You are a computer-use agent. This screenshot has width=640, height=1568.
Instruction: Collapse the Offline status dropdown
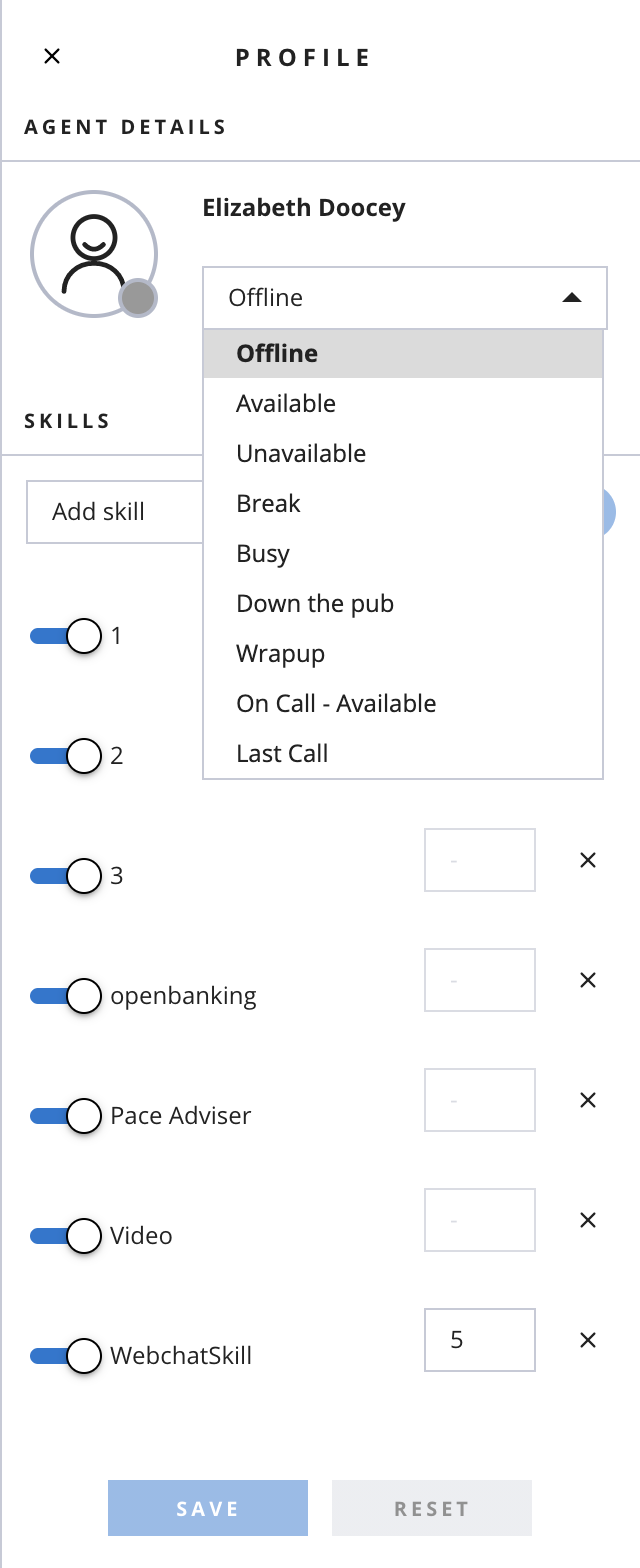(405, 298)
